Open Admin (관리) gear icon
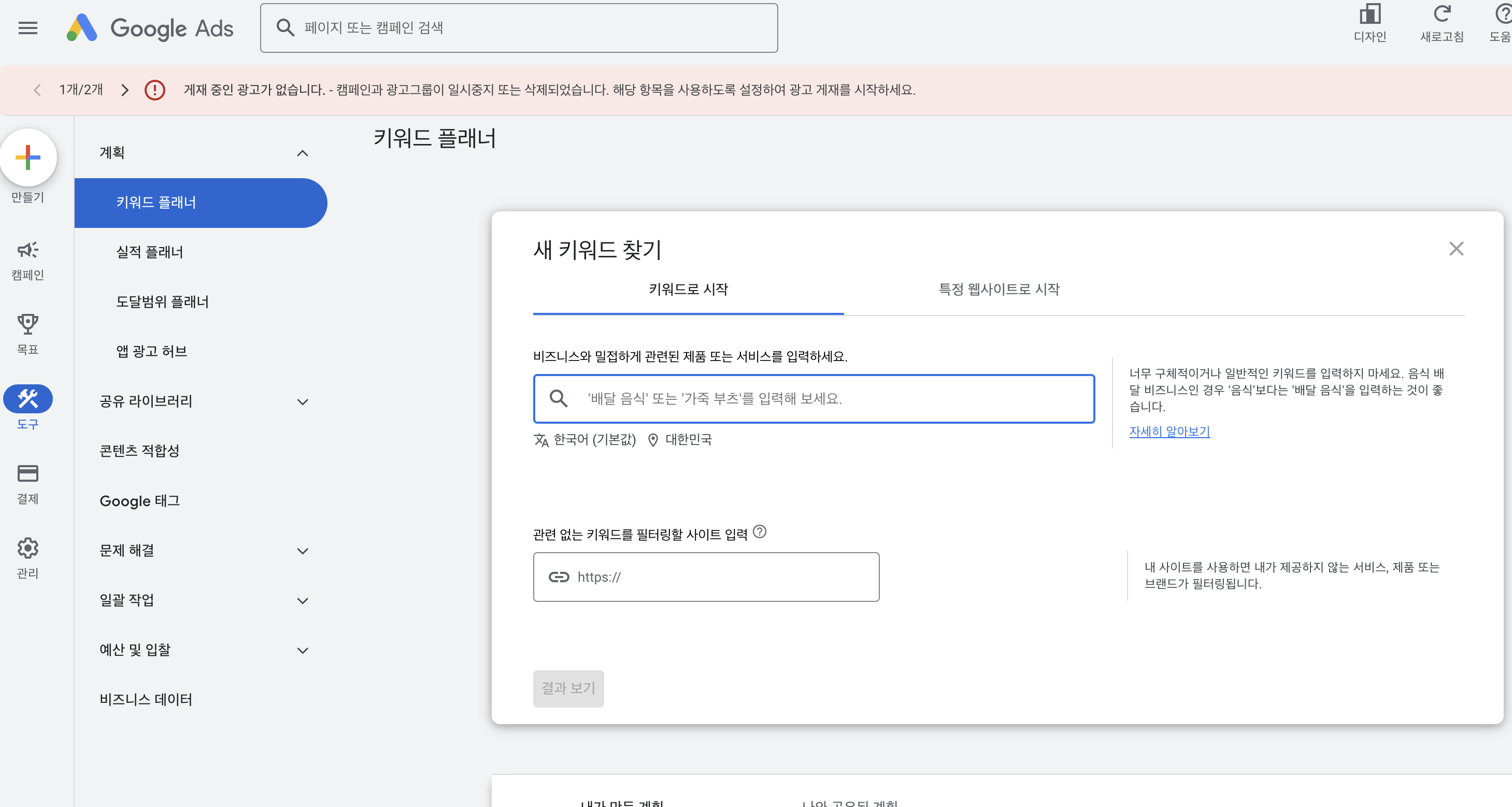 [27, 547]
